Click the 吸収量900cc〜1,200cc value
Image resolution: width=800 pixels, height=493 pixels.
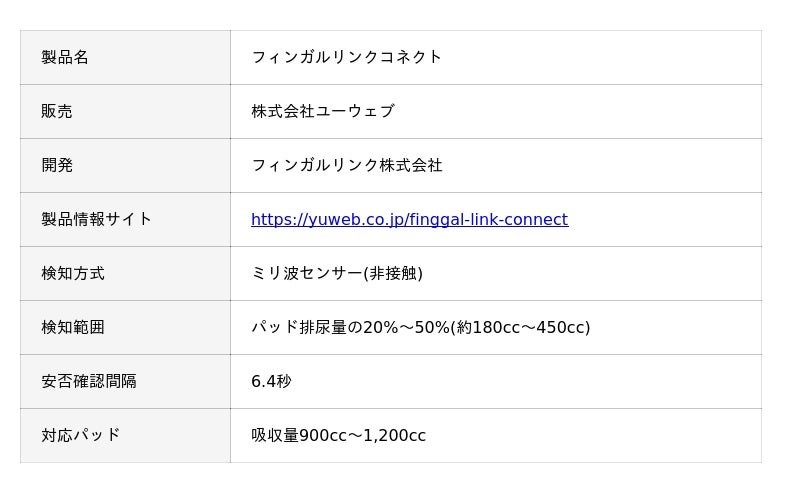coord(338,436)
